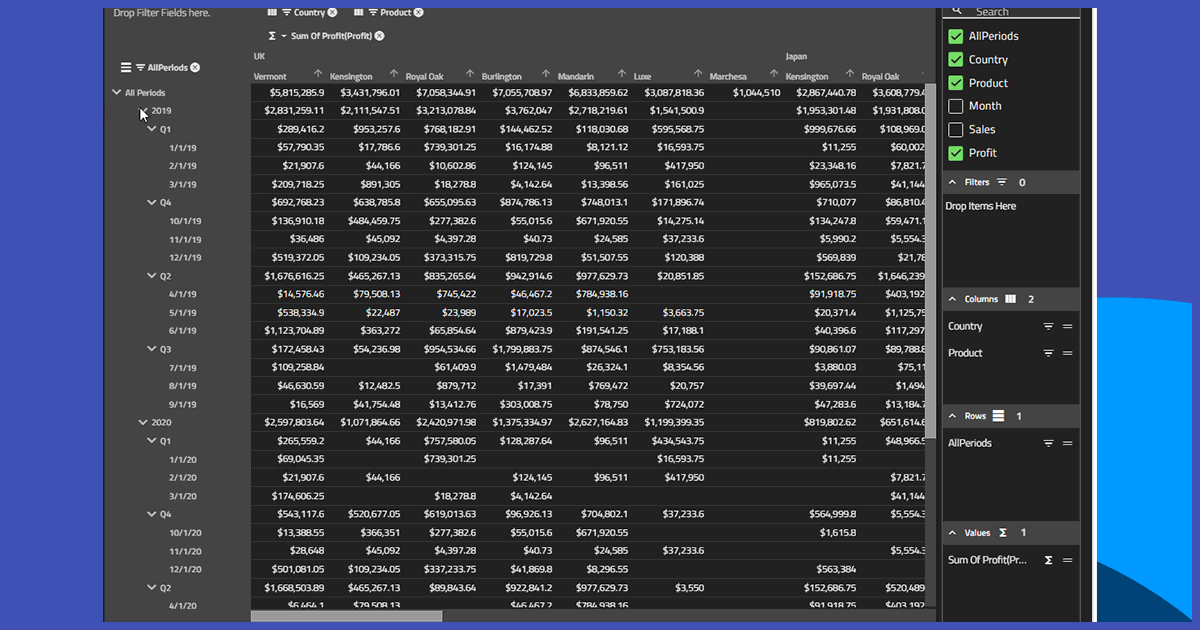1200x630 pixels.
Task: Open the Sum Of Profit aggregation dropdown
Action: pos(284,36)
